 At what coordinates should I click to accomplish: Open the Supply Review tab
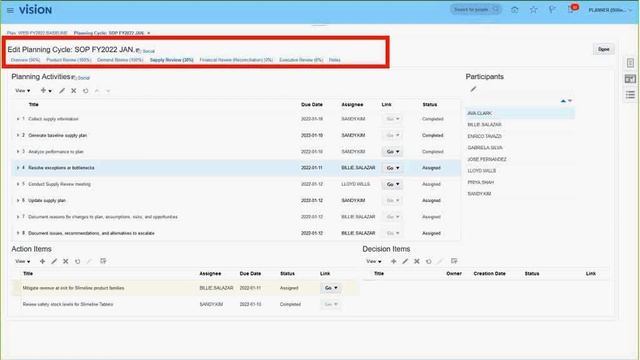coord(171,60)
